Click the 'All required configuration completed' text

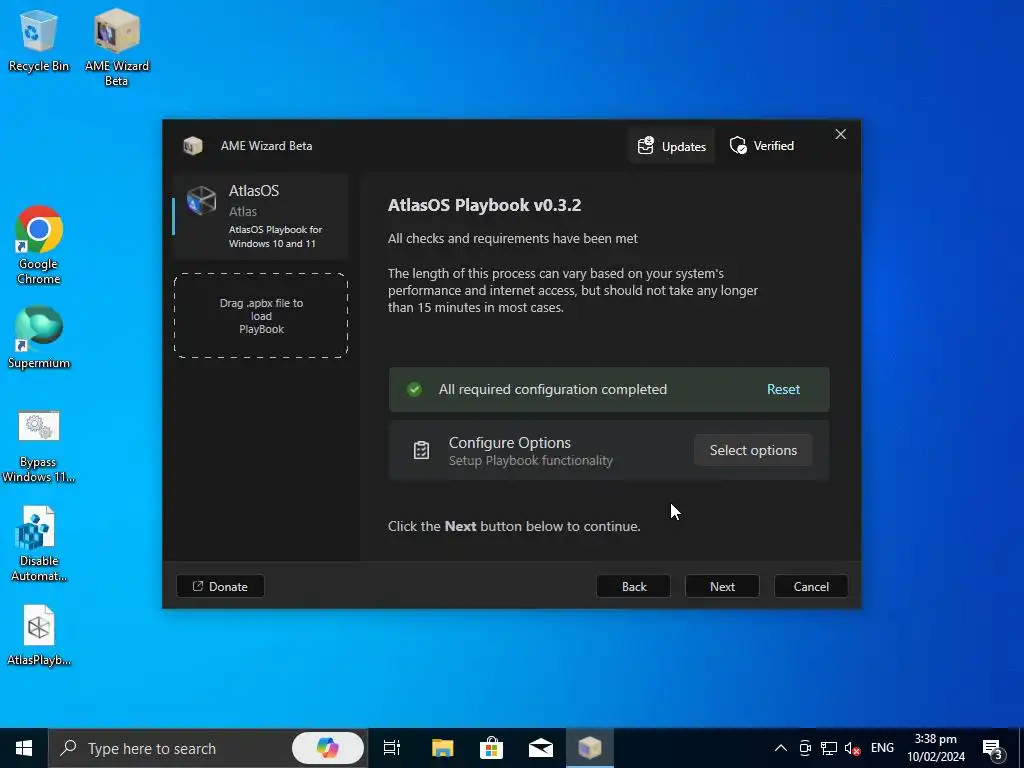(552, 389)
